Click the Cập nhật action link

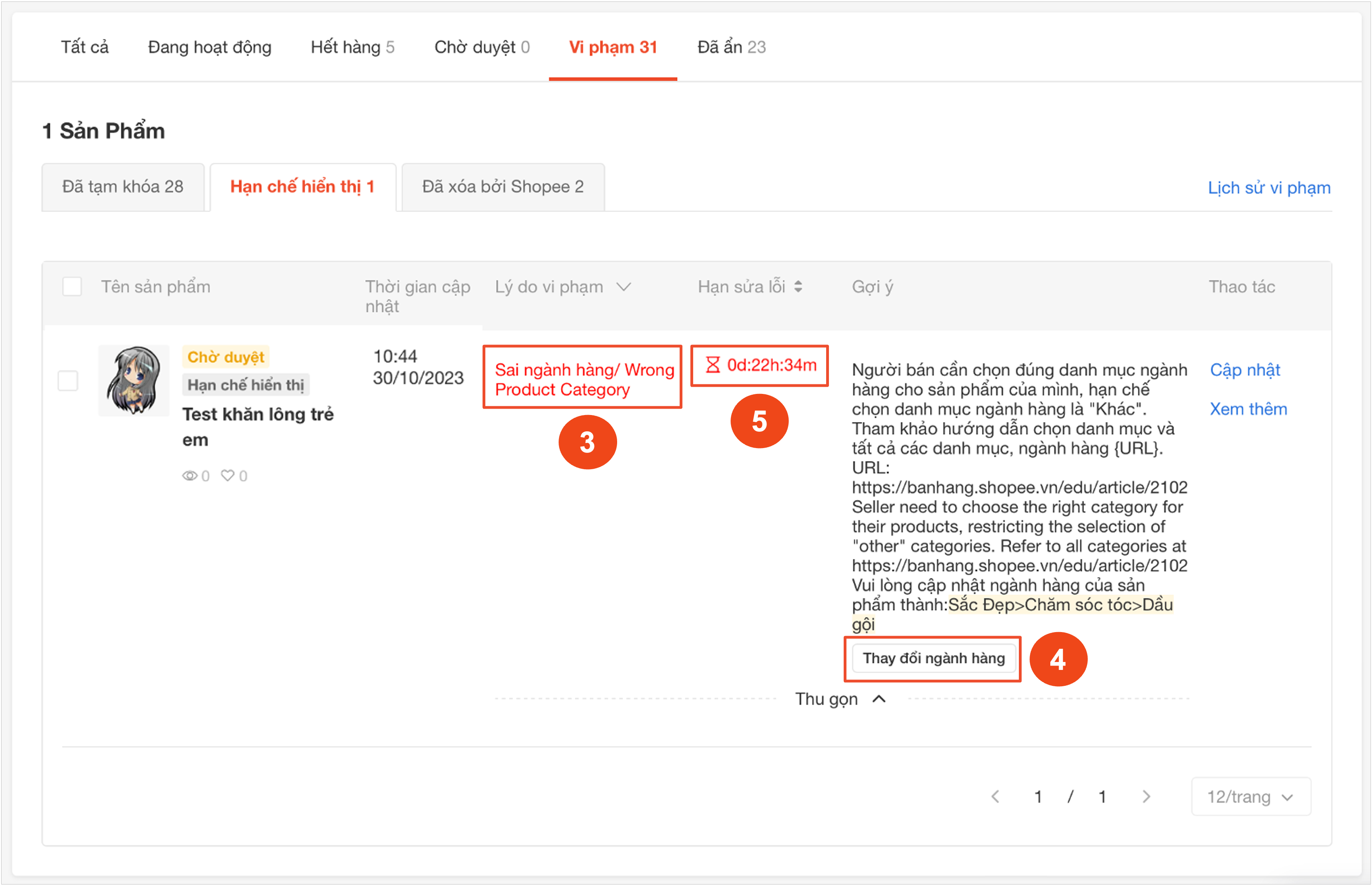click(1245, 370)
